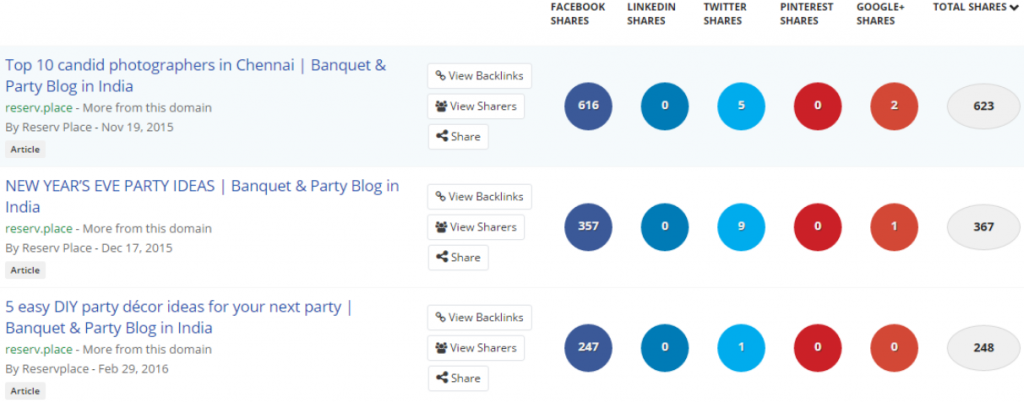This screenshot has width=1024, height=403.
Task: Click reserv.place domain under Chennai article
Action: [39, 108]
